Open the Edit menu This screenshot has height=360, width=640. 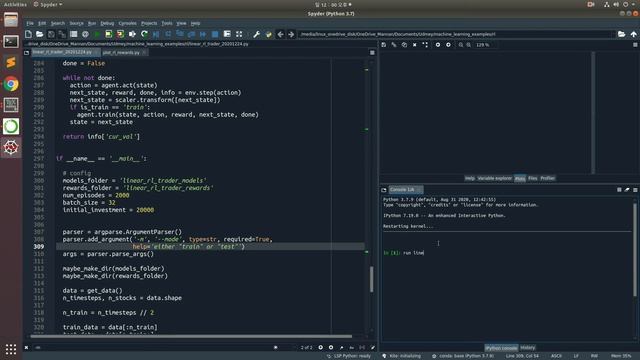(42, 23)
